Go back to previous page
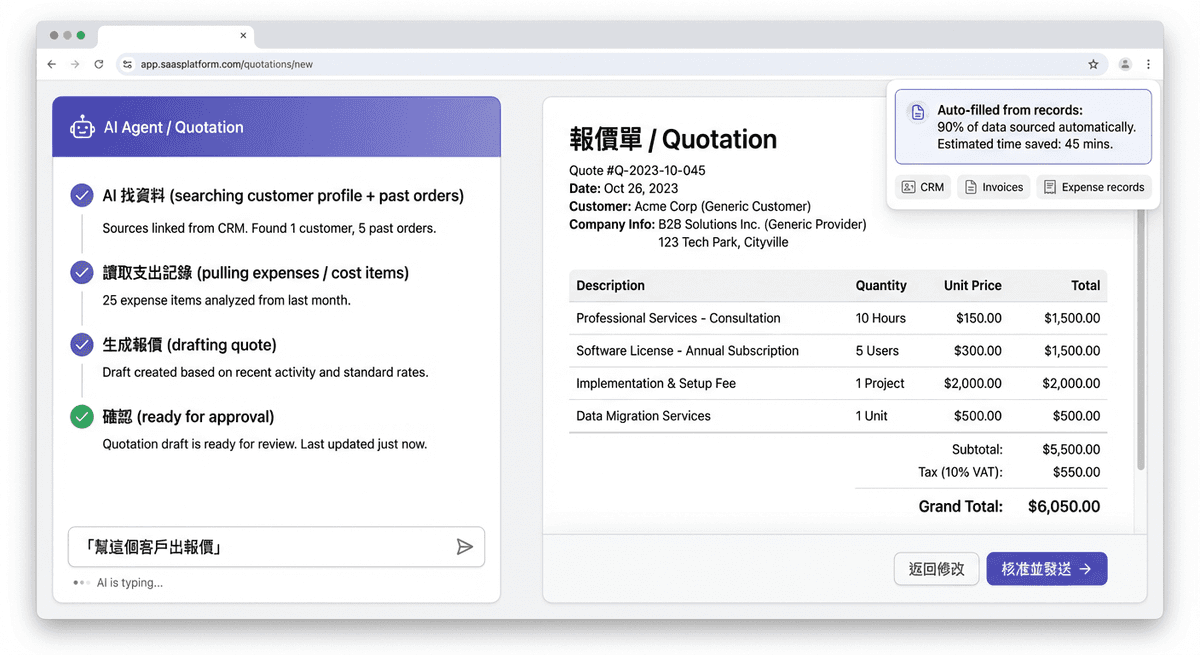Image resolution: width=1200 pixels, height=655 pixels. tap(52, 64)
